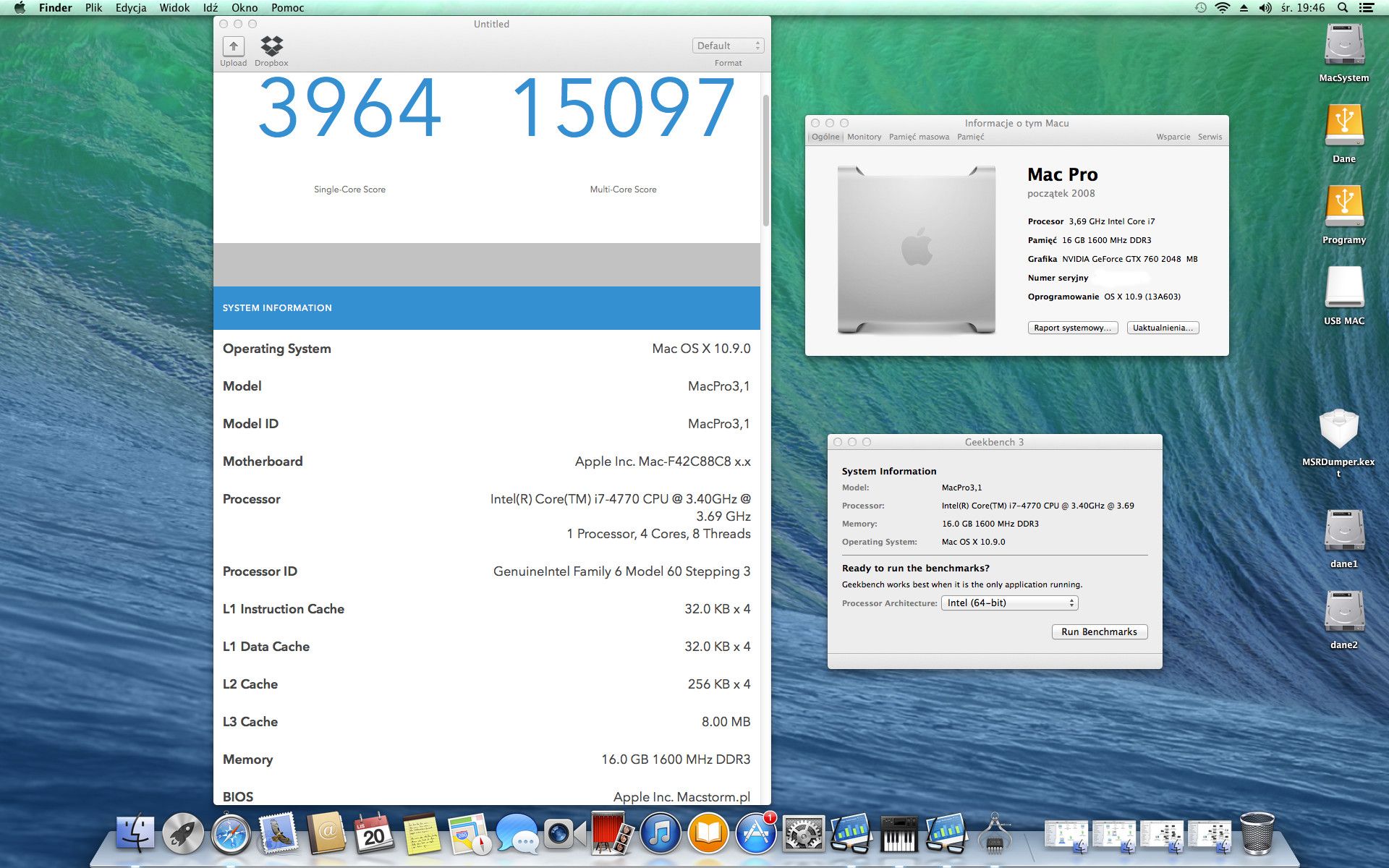1389x868 pixels.
Task: Open the Calendar dock icon
Action: tap(374, 833)
